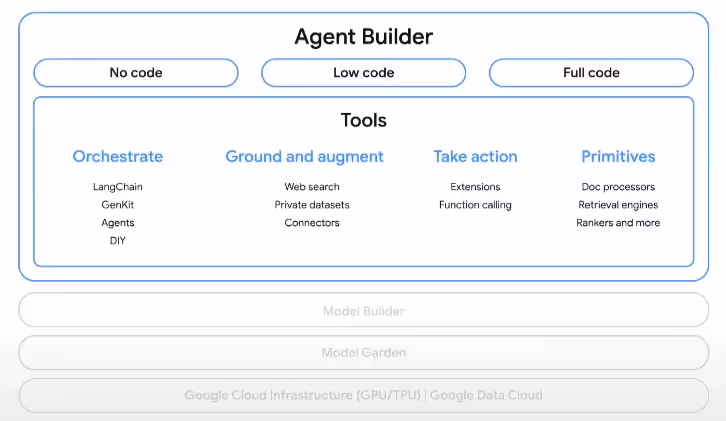
Task: Click the No code pill button
Action: click(136, 73)
